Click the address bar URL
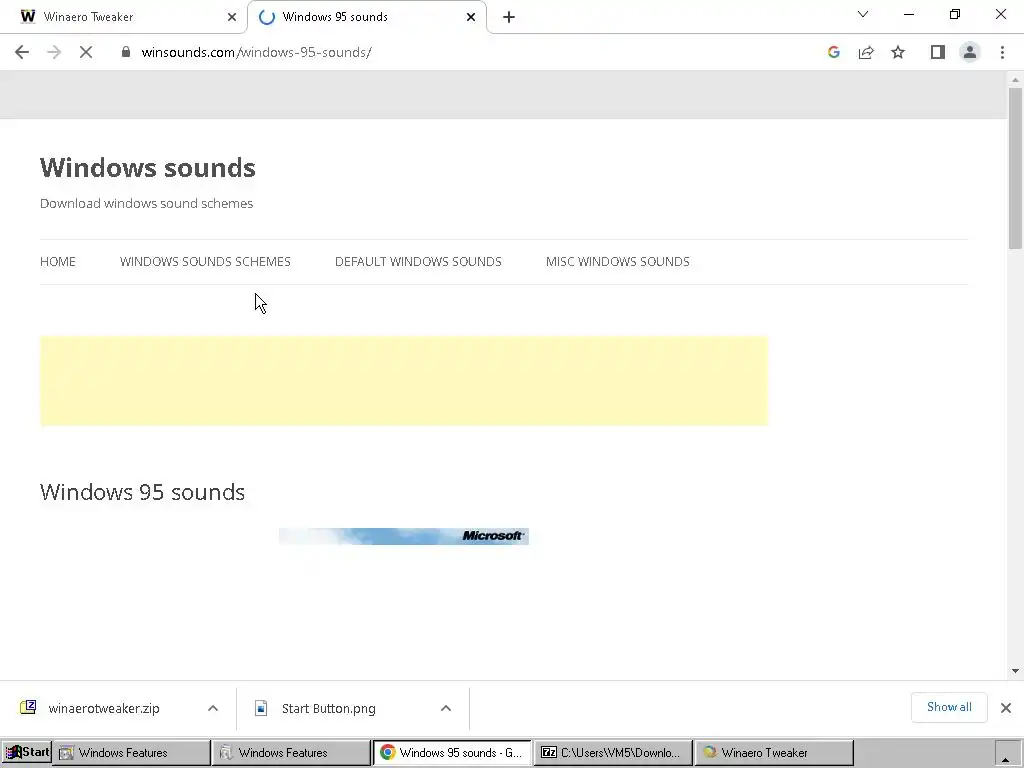This screenshot has width=1024, height=768. coord(257,52)
